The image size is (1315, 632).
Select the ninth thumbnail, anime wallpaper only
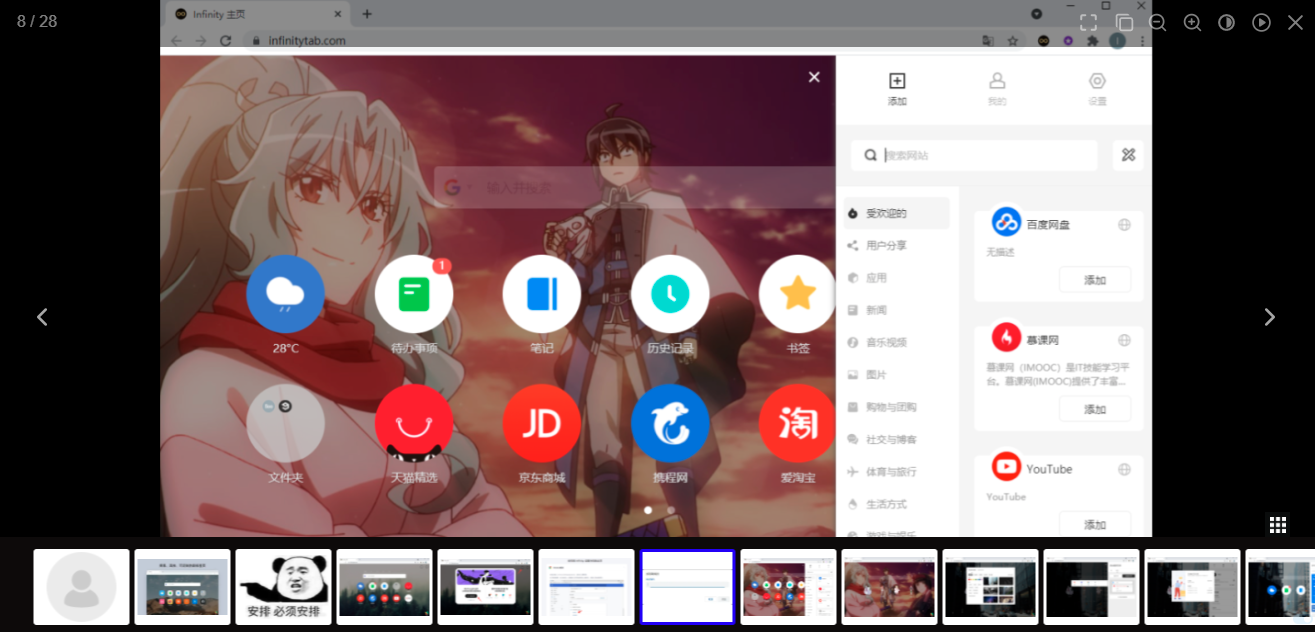[x=889, y=587]
